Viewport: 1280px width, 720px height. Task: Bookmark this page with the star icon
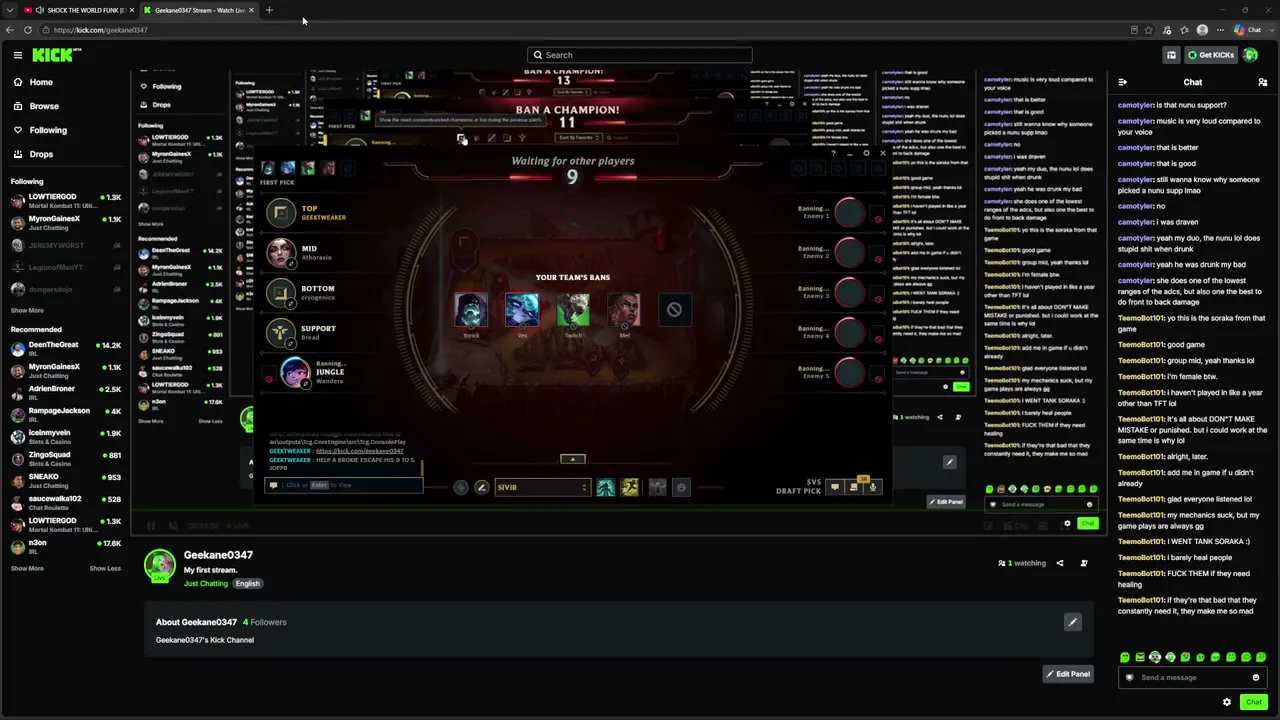tap(1149, 30)
